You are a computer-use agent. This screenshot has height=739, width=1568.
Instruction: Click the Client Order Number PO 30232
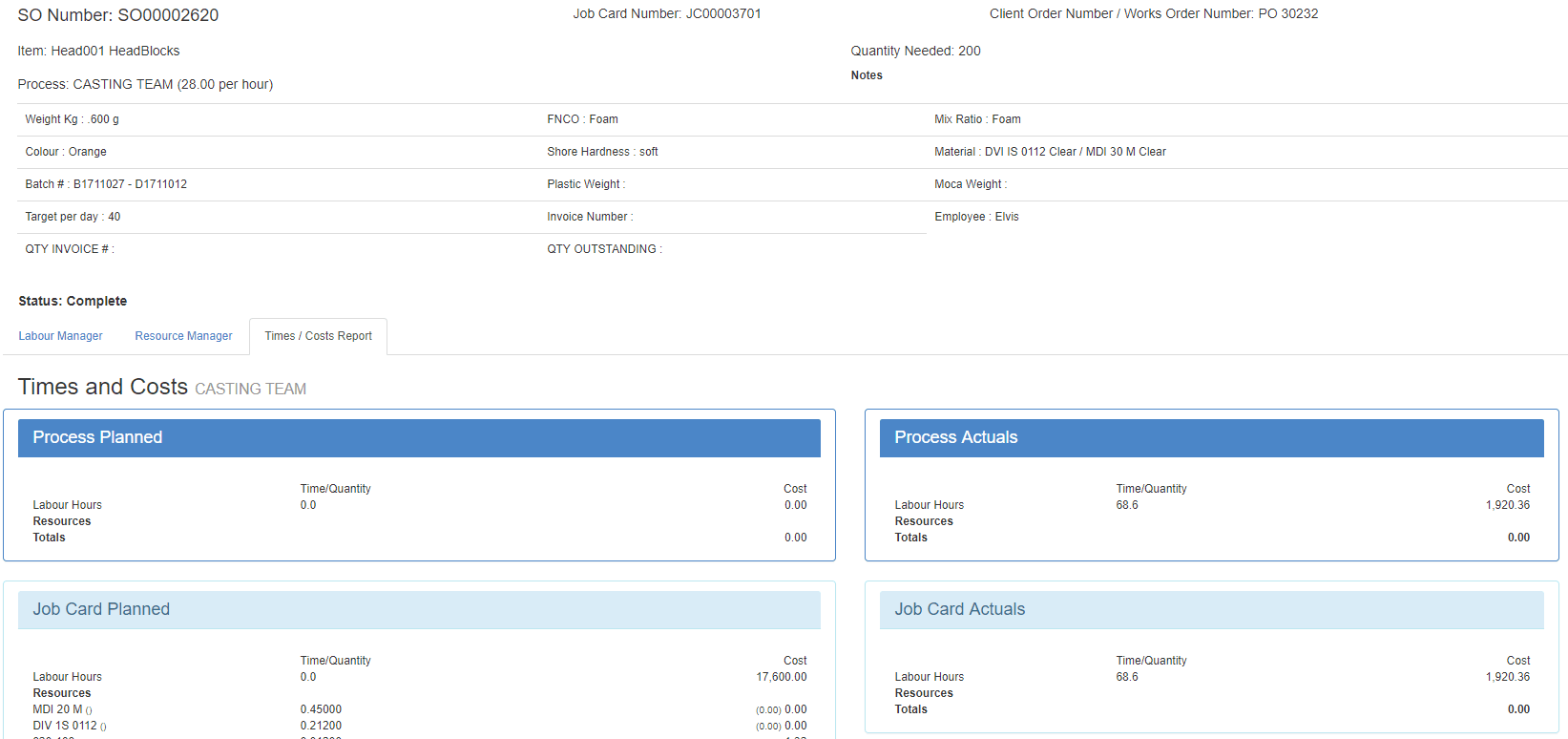tap(1154, 13)
